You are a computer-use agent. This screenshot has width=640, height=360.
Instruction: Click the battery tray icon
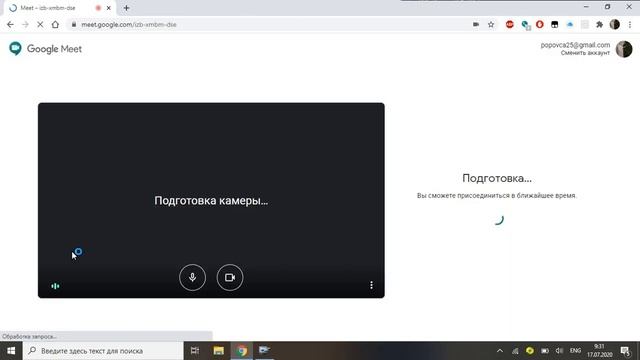pyautogui.click(x=545, y=351)
